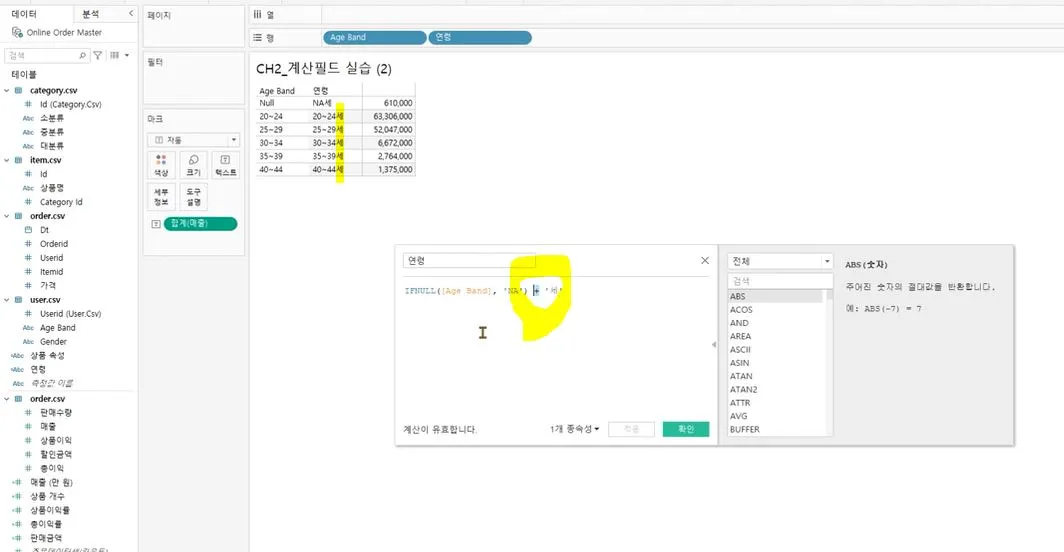This screenshot has width=1064, height=552.
Task: Click the 25~29 Age Band row header
Action: [x=271, y=130]
